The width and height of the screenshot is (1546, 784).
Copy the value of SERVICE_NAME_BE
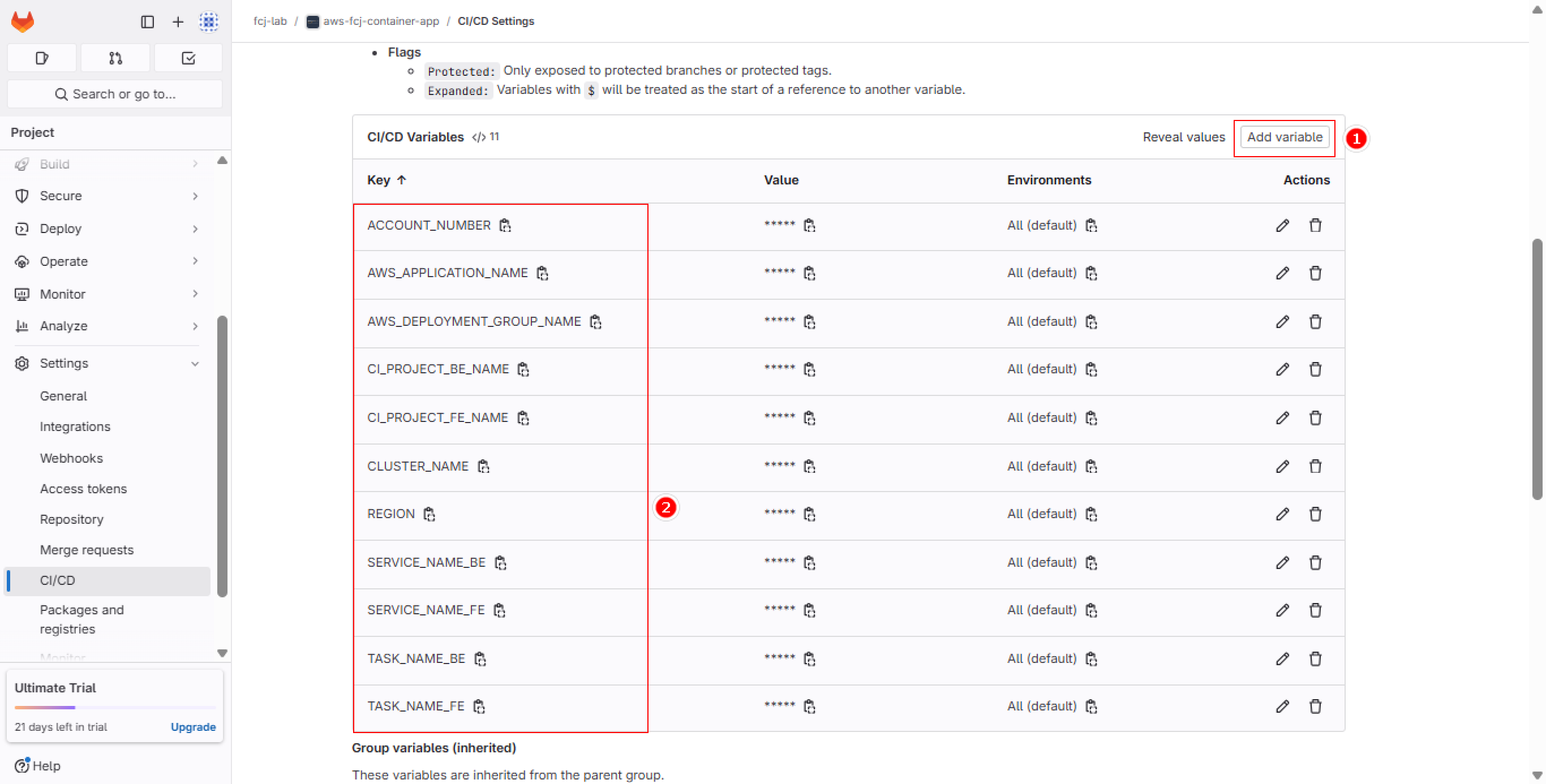point(810,563)
